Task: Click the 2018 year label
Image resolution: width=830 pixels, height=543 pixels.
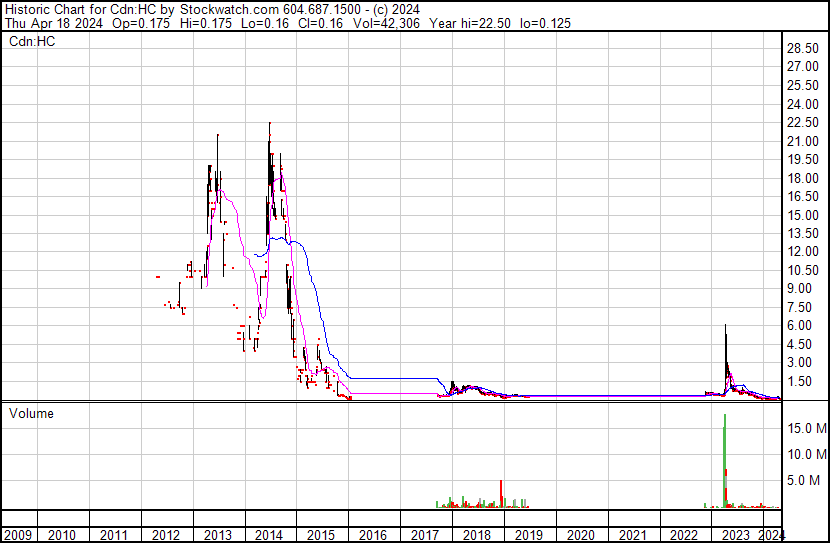Action: [x=477, y=535]
